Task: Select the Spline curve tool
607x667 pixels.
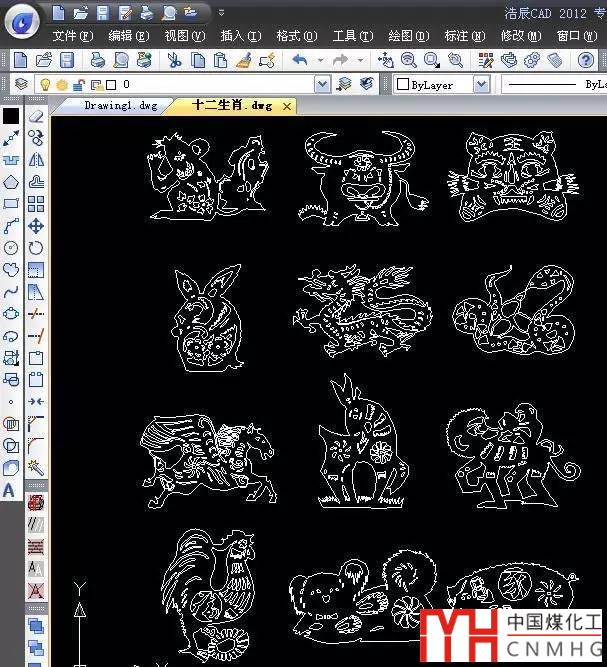Action: tap(11, 292)
